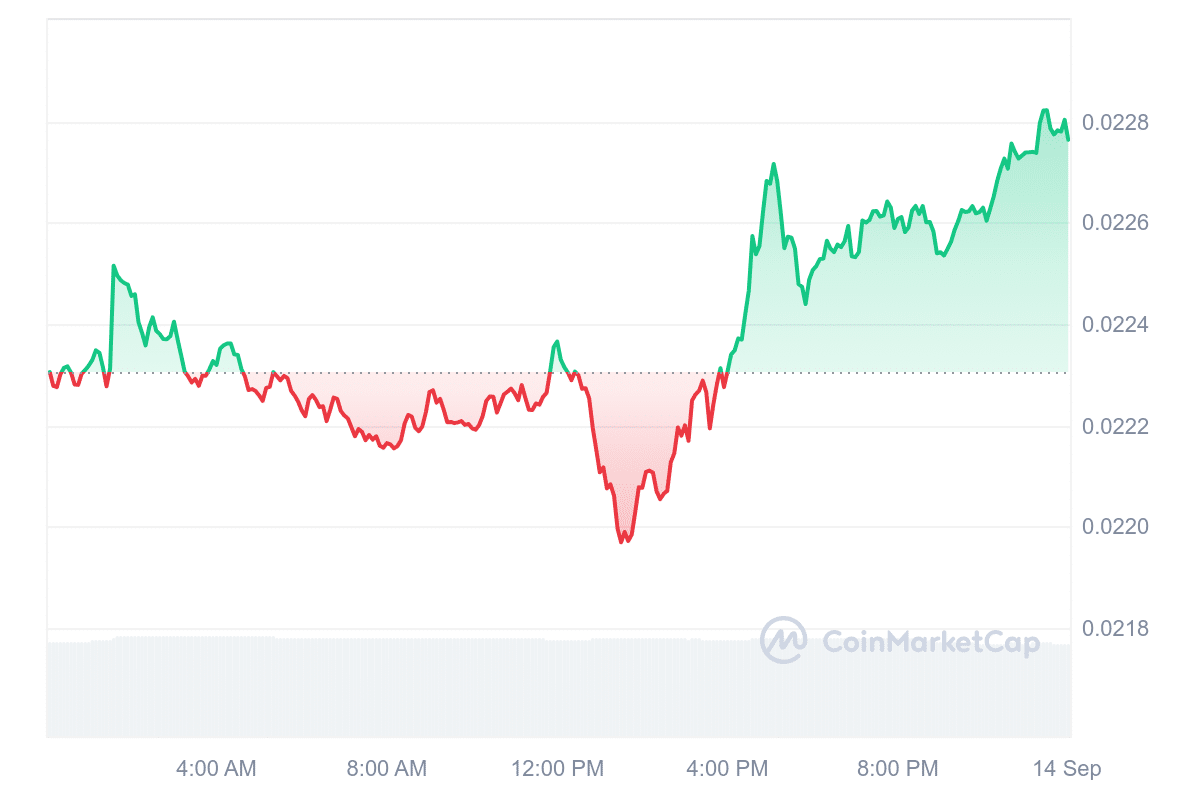Click the 8:00 AM time axis label
Screen dimensions: 1200x800
[x=387, y=769]
